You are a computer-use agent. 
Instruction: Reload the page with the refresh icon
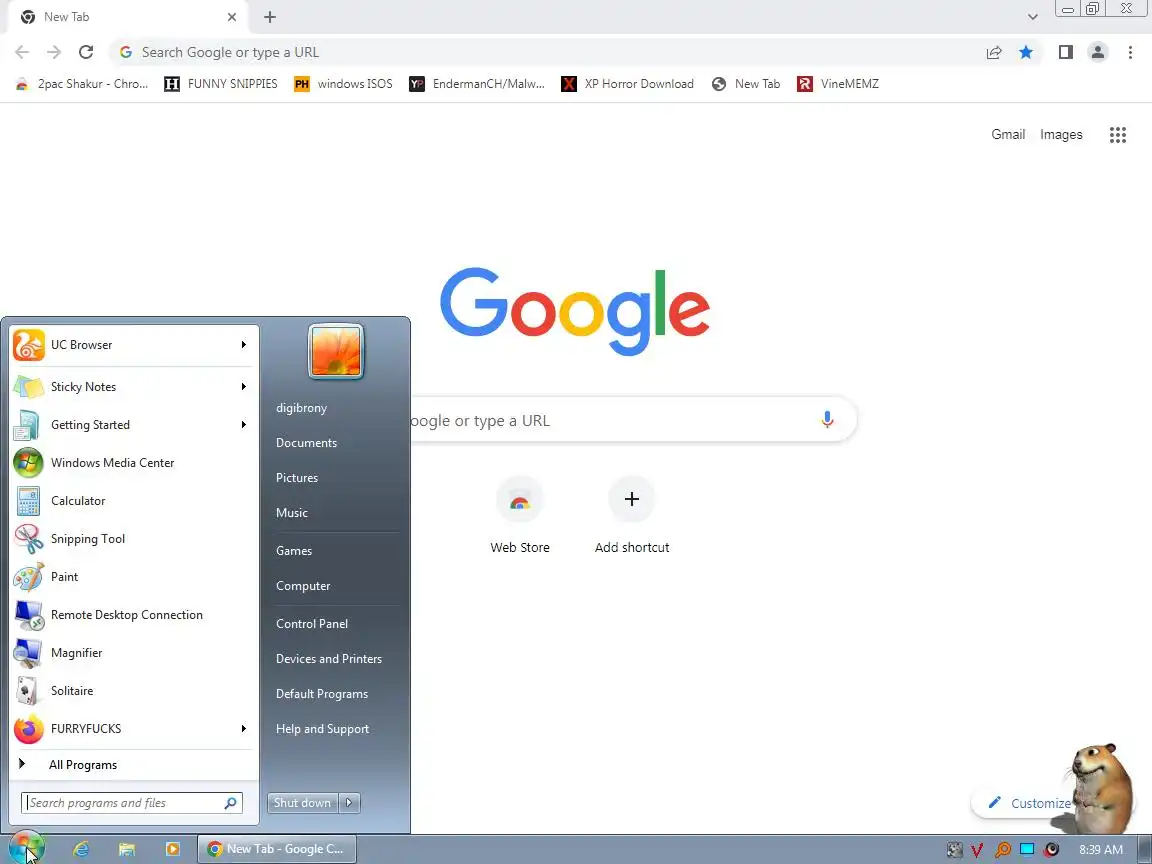(x=86, y=52)
